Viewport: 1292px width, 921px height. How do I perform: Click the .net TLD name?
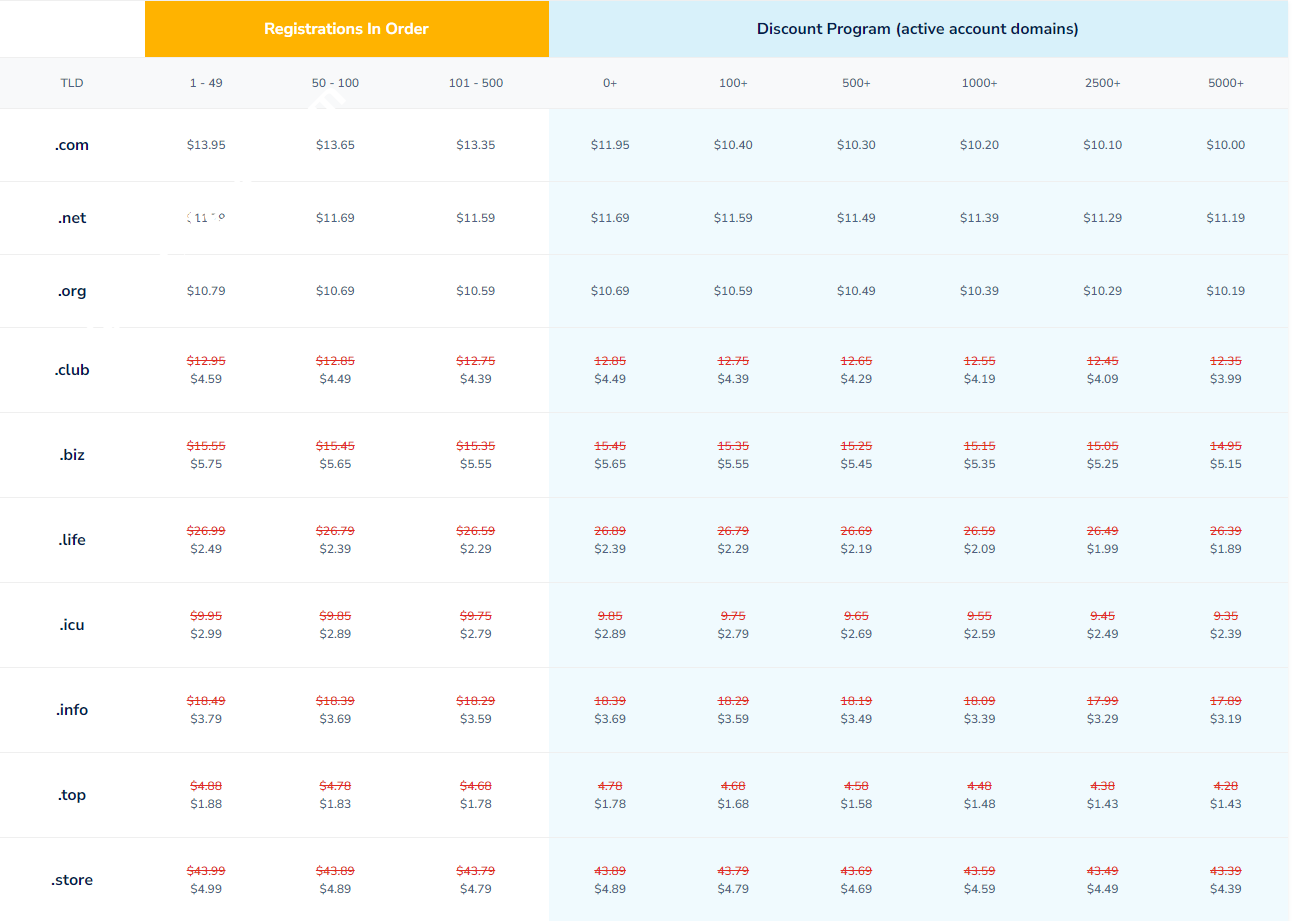(72, 218)
